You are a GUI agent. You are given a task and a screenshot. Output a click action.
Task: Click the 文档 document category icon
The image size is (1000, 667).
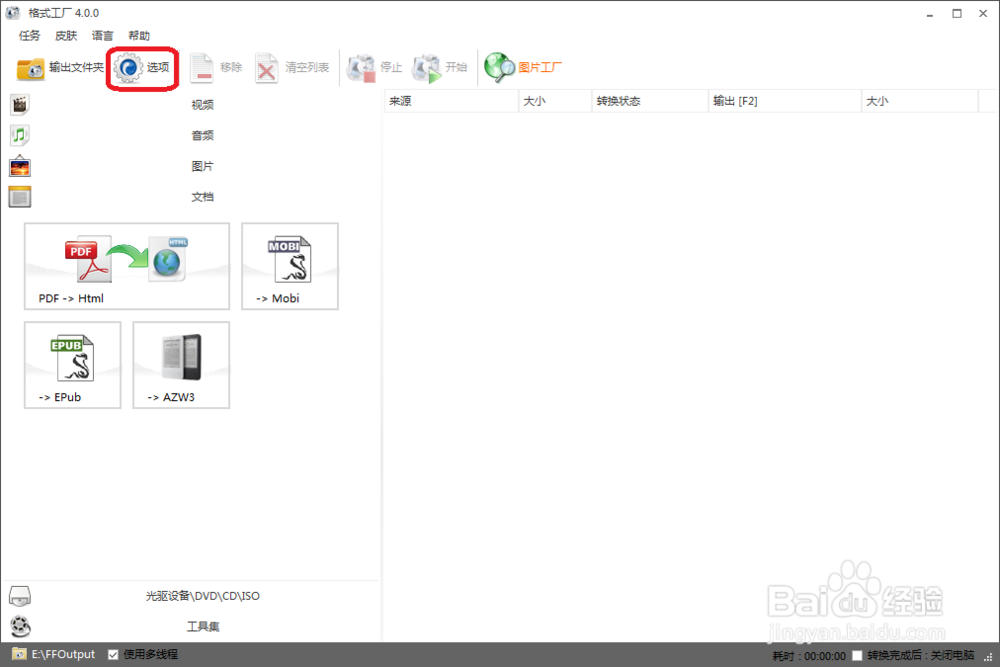pyautogui.click(x=20, y=197)
